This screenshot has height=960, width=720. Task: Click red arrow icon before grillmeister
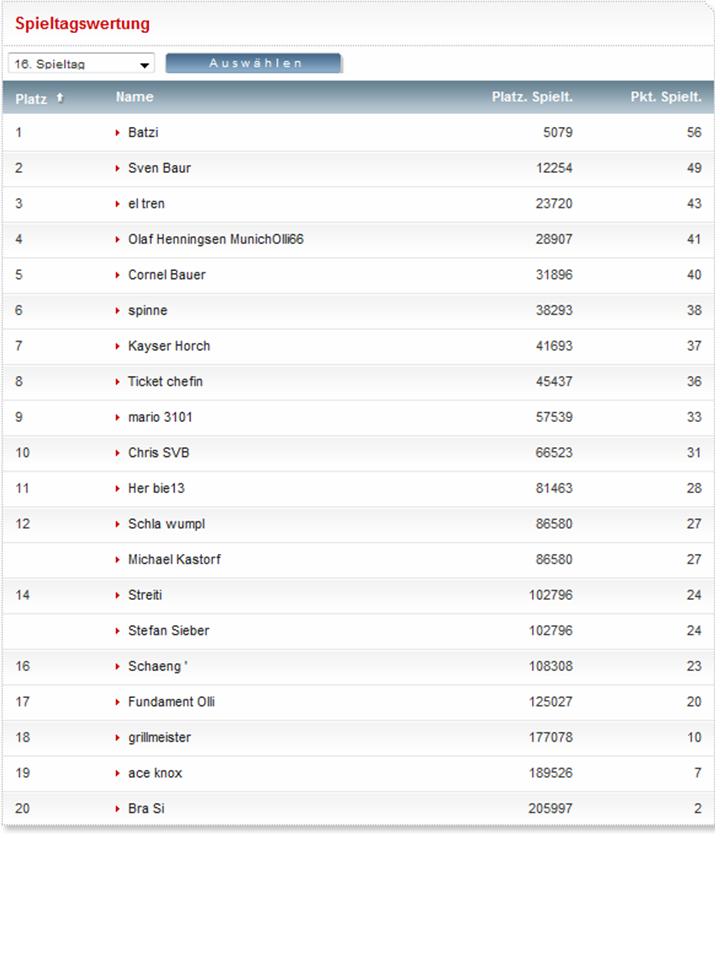[117, 738]
